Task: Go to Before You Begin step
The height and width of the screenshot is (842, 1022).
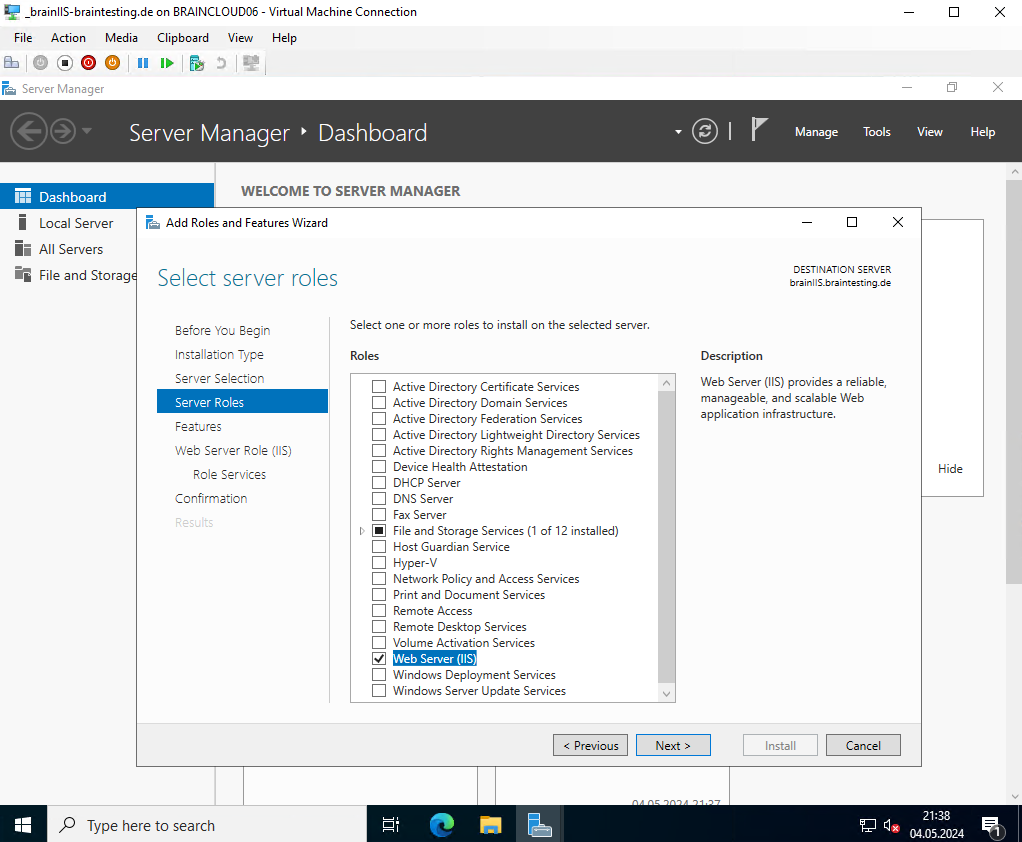Action: 222,330
